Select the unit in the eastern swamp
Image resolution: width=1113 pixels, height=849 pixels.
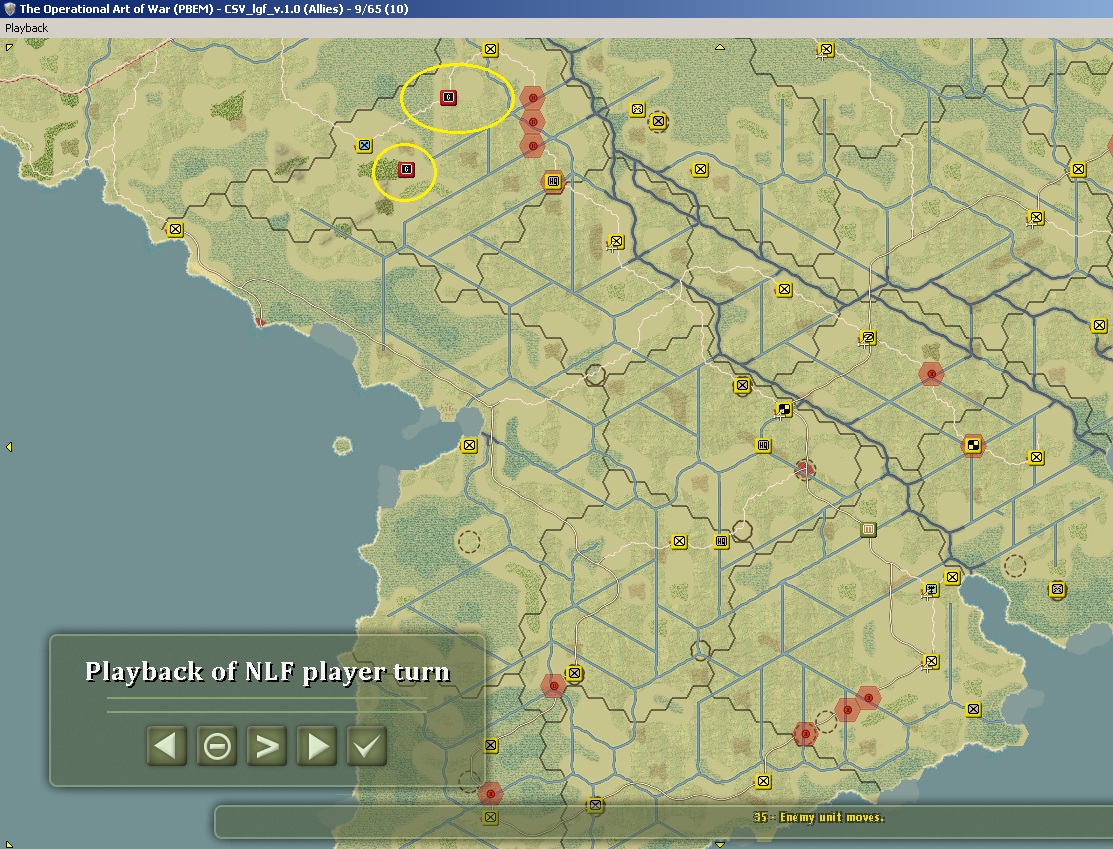pyautogui.click(x=1057, y=589)
